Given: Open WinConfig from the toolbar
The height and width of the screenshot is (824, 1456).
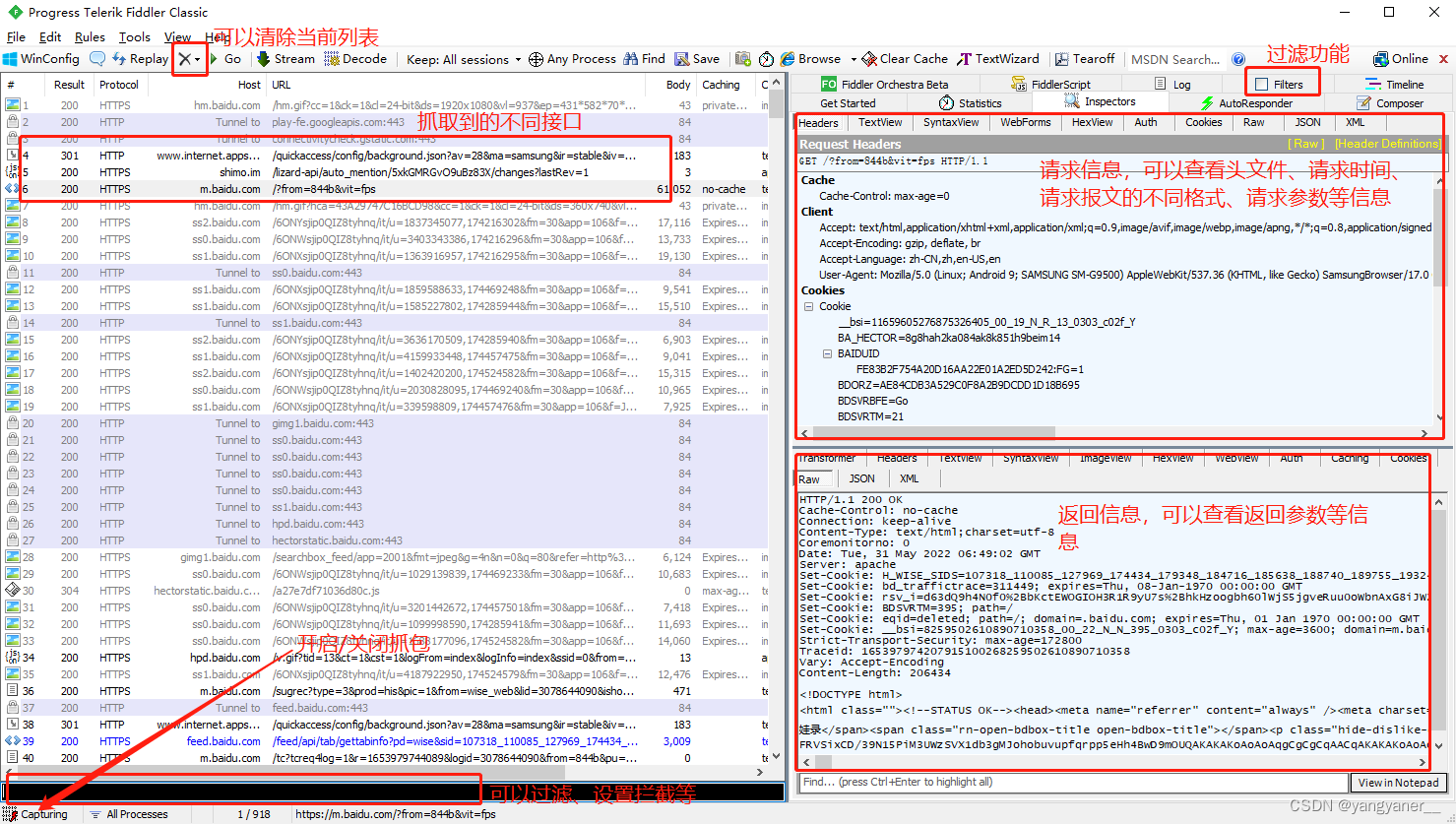Looking at the screenshot, I should pos(41,59).
